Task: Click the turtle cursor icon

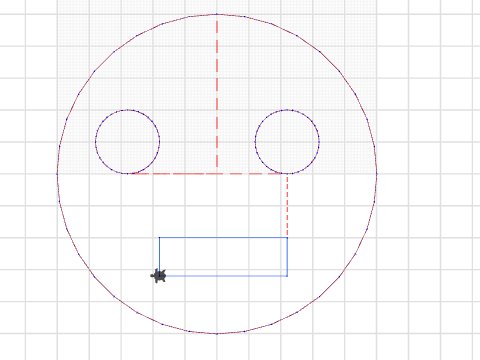Action: (x=159, y=276)
